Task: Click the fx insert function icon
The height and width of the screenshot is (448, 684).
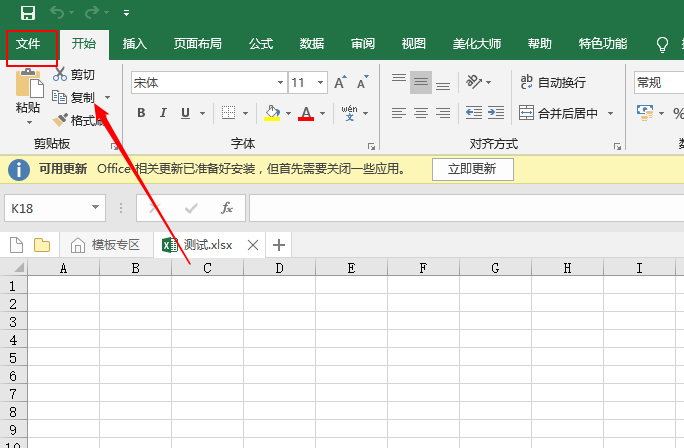Action: coord(226,208)
